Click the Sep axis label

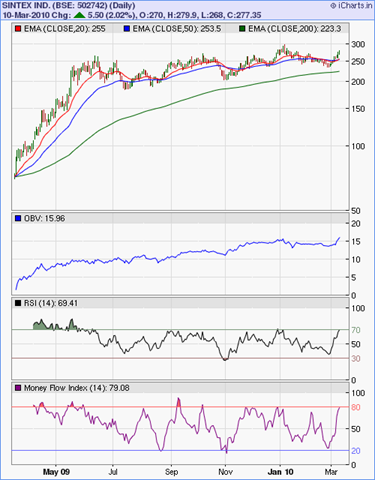(x=172, y=472)
